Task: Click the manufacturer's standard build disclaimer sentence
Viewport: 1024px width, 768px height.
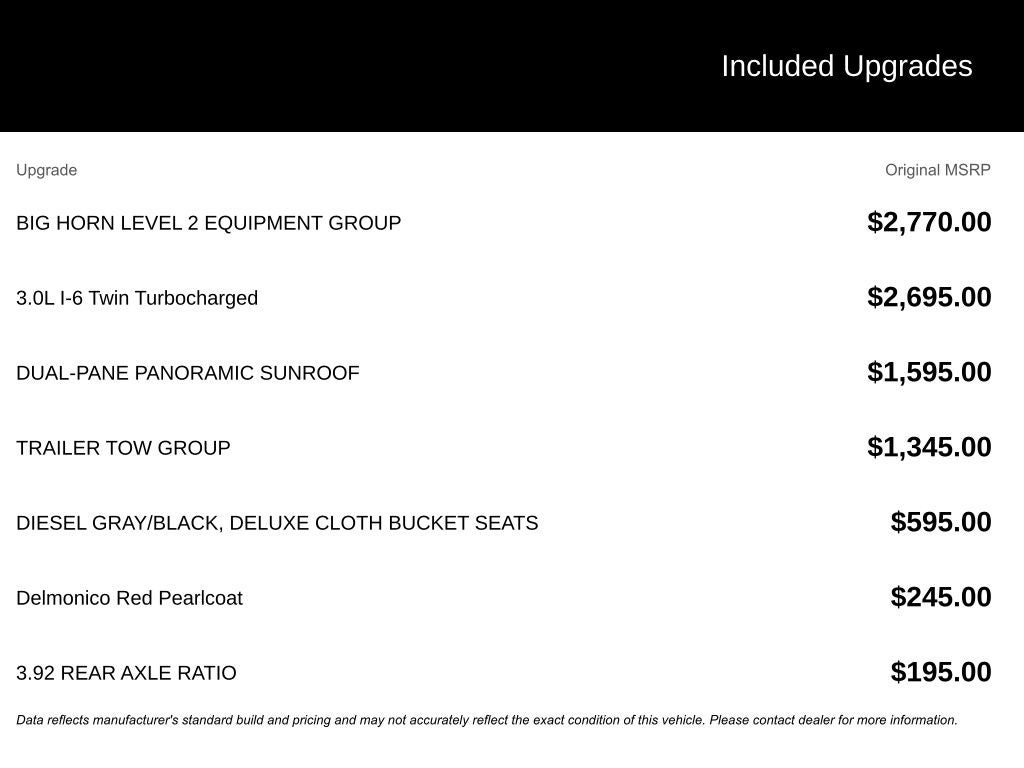Action: click(x=360, y=720)
